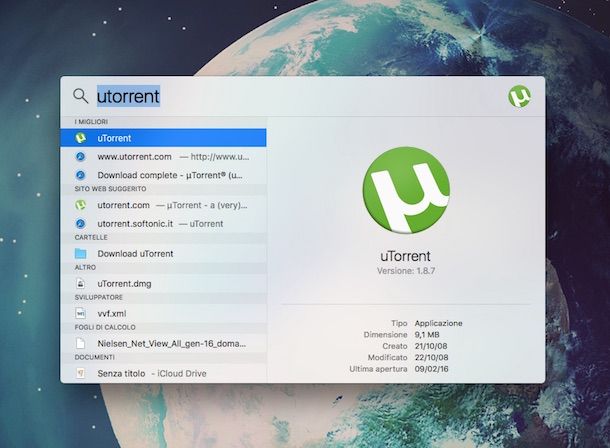610x448 pixels.
Task: Click the 'DOCUMENTI' section header
Action: tap(95, 357)
